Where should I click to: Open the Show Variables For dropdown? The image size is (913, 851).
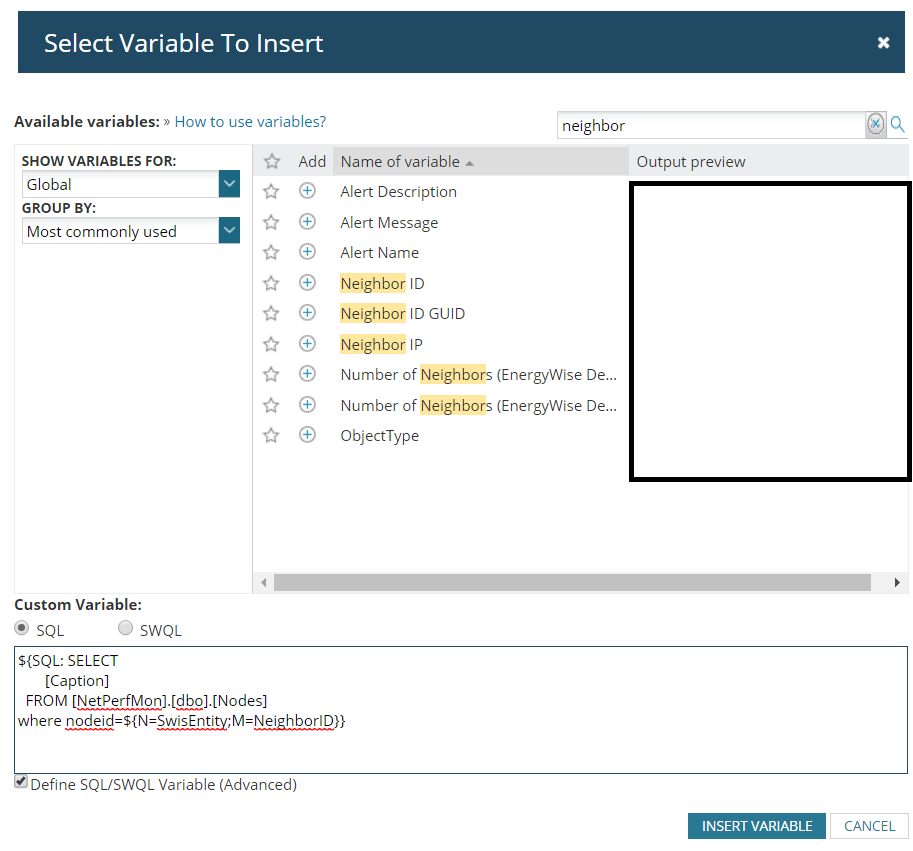230,184
